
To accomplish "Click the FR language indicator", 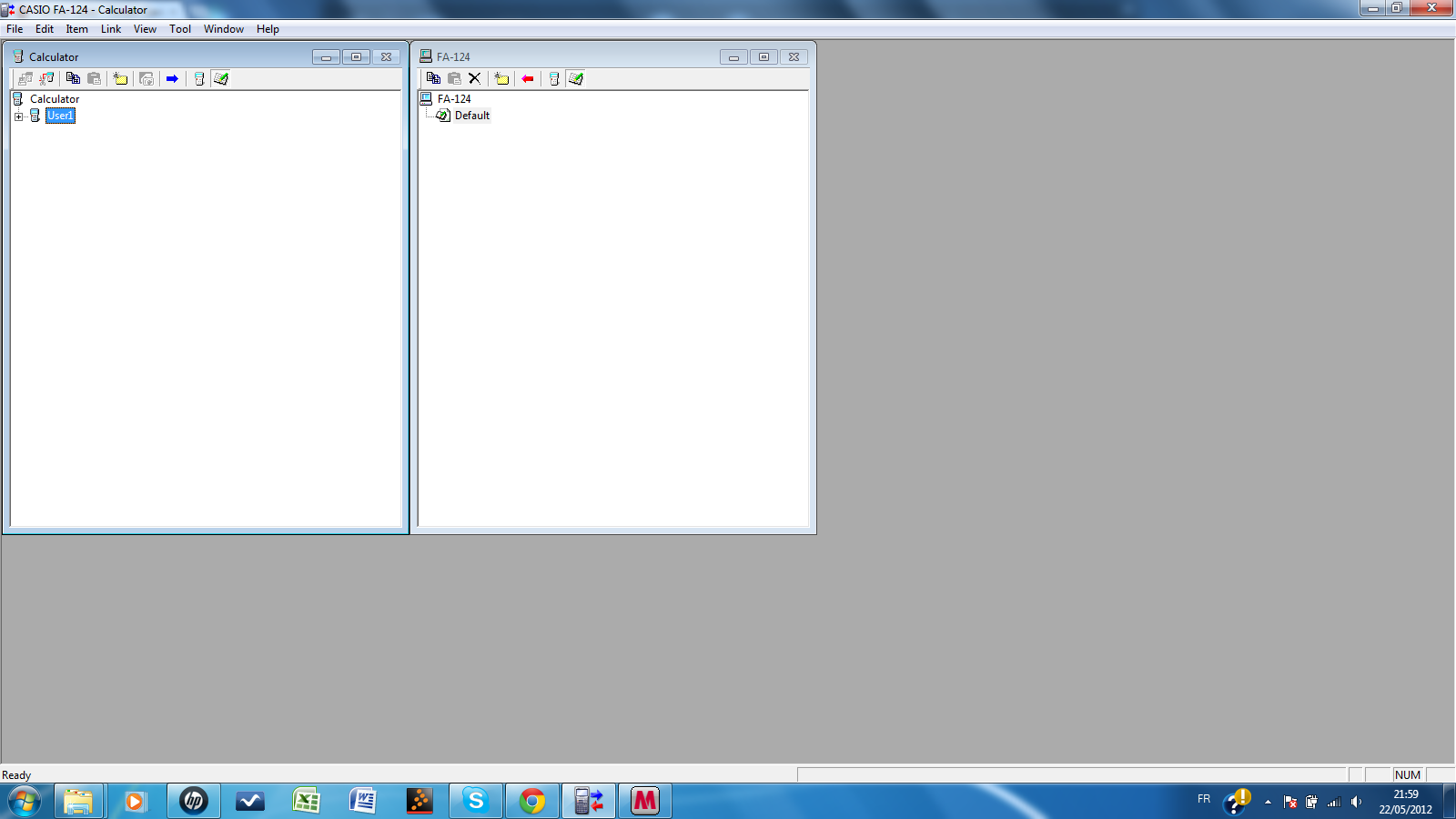I will 1204,799.
